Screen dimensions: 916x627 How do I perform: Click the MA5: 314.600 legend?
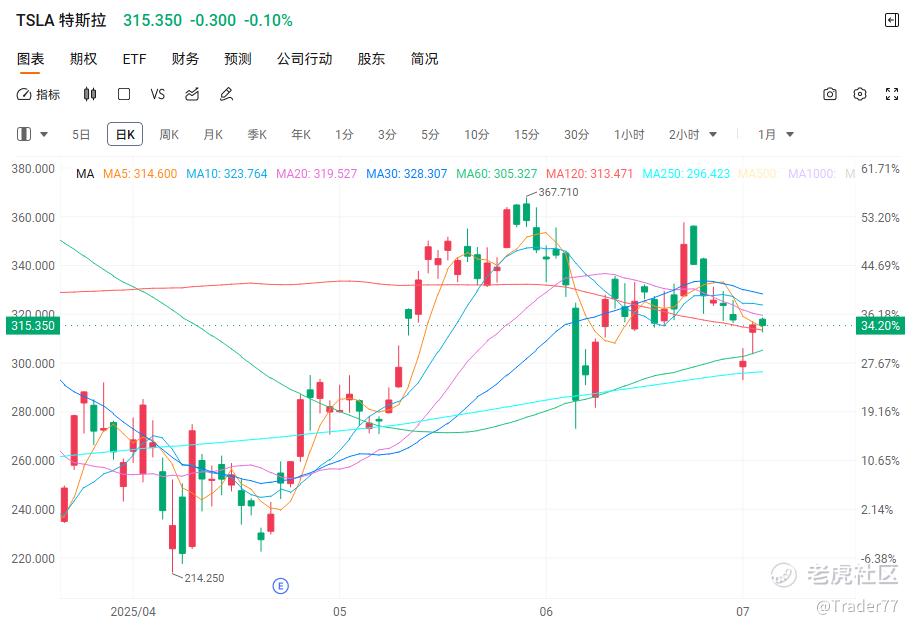pyautogui.click(x=140, y=174)
